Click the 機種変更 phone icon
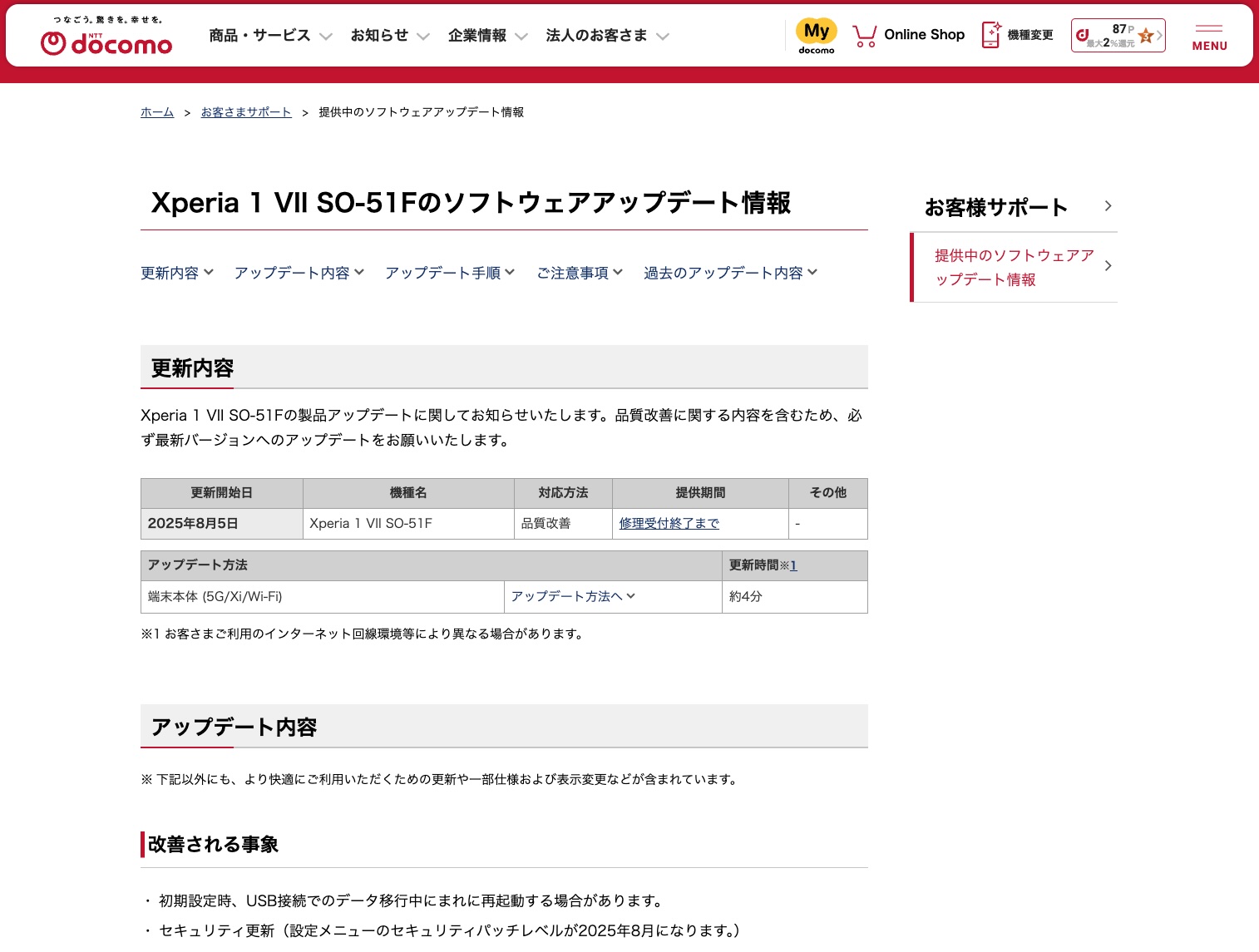1259x952 pixels. (991, 35)
